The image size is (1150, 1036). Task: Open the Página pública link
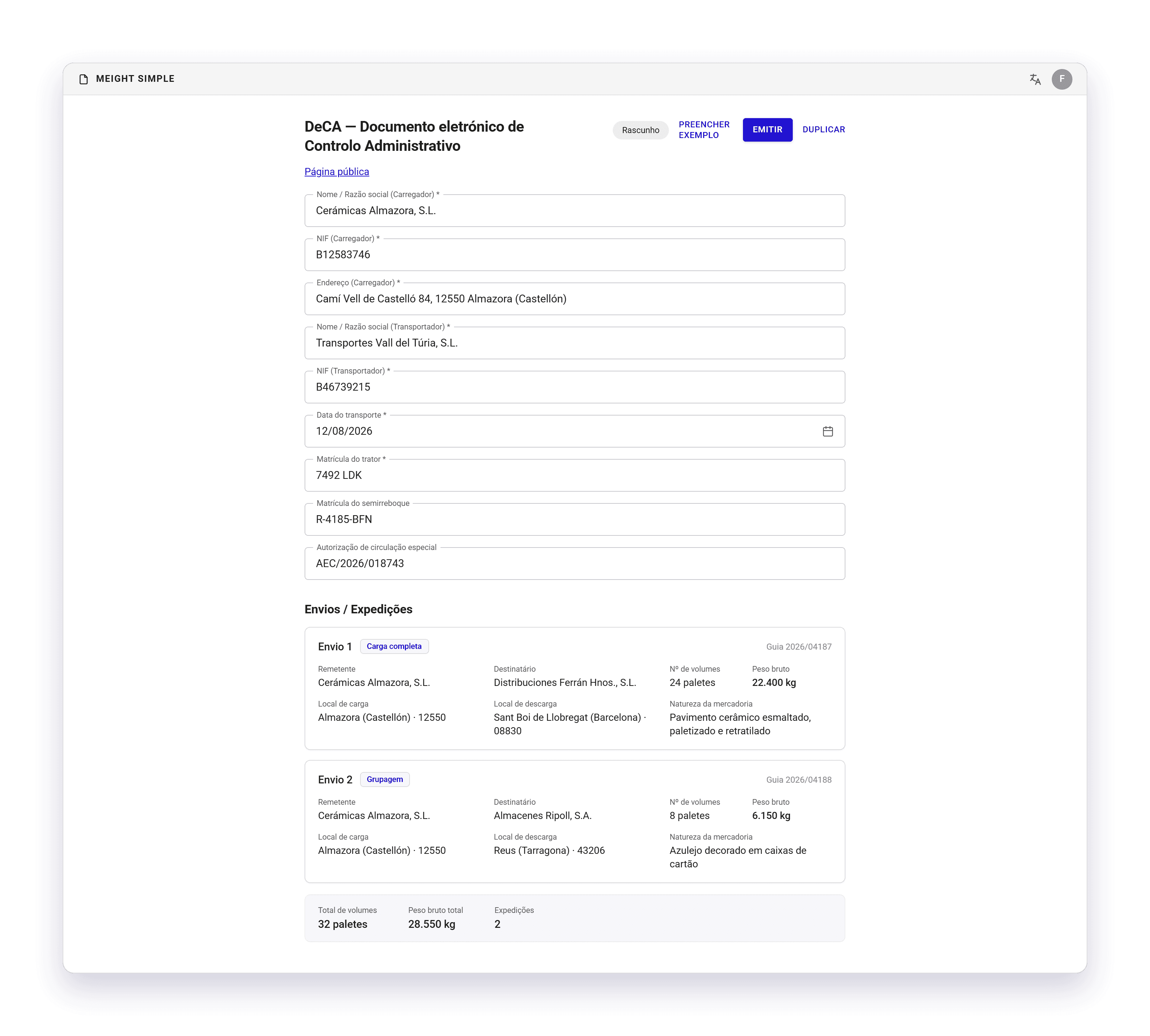pos(337,172)
